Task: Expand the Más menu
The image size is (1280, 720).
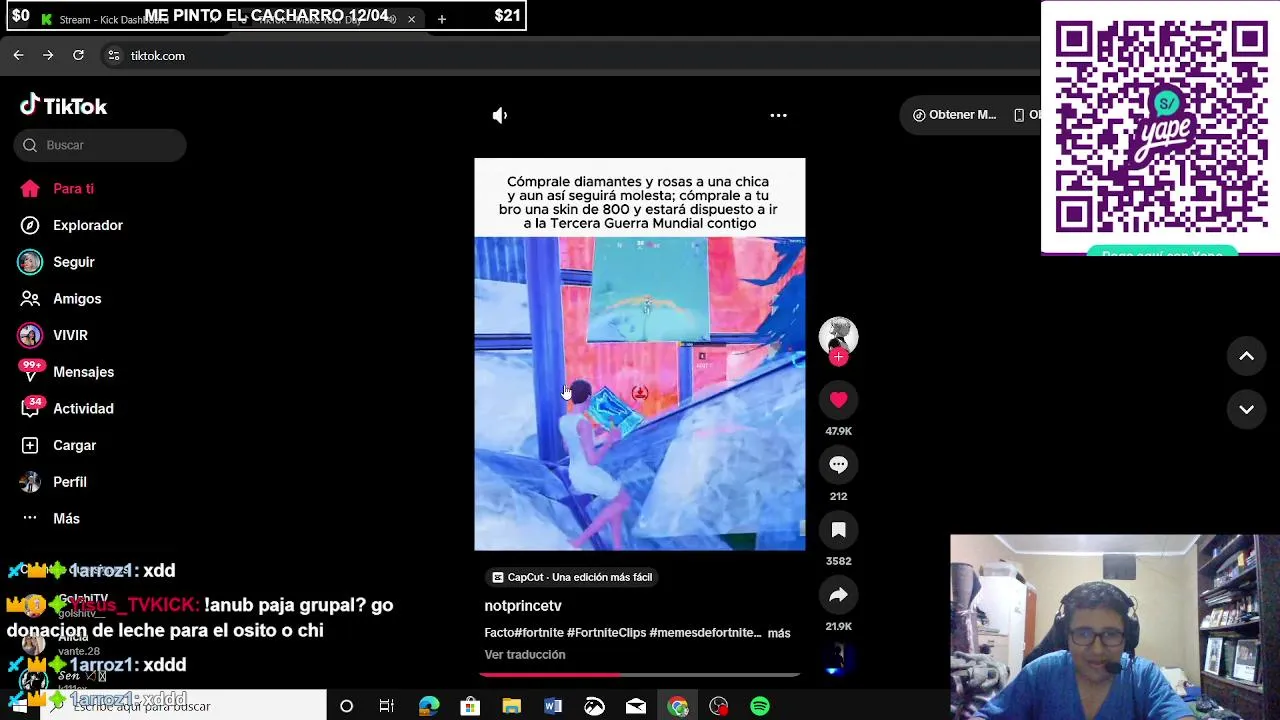Action: click(49, 519)
